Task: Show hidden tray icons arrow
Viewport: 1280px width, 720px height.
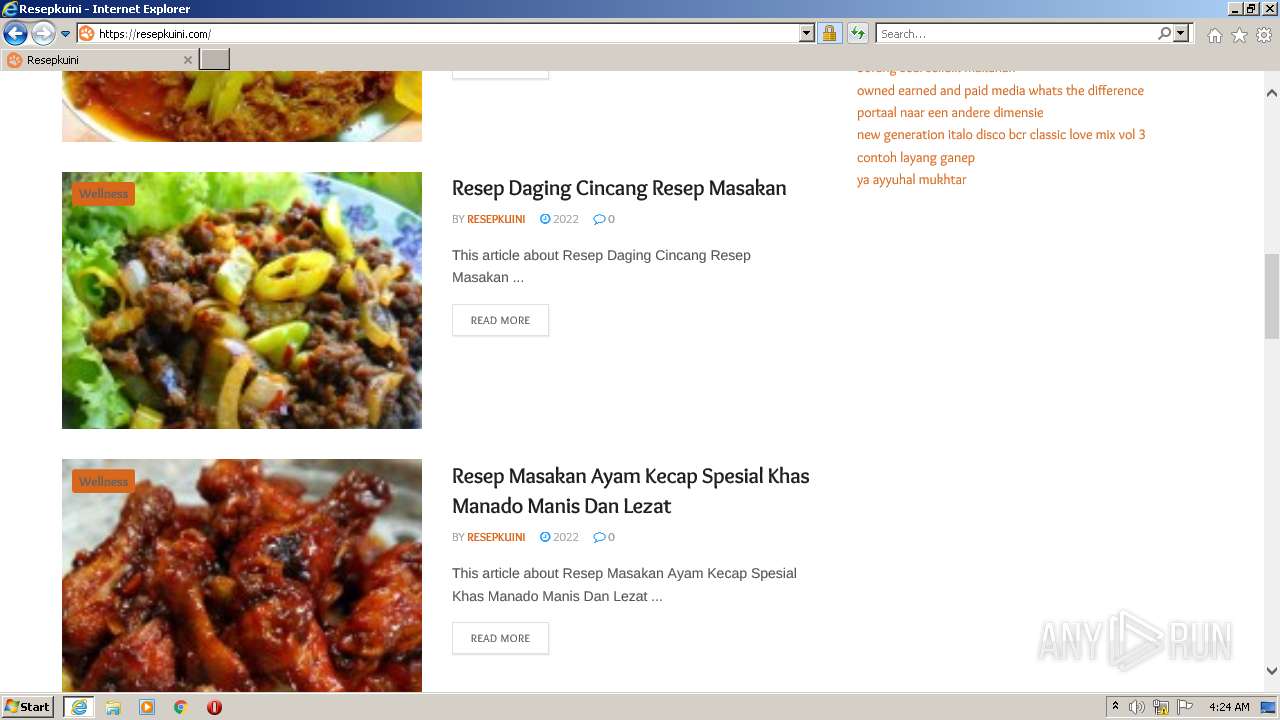Action: coord(1116,707)
